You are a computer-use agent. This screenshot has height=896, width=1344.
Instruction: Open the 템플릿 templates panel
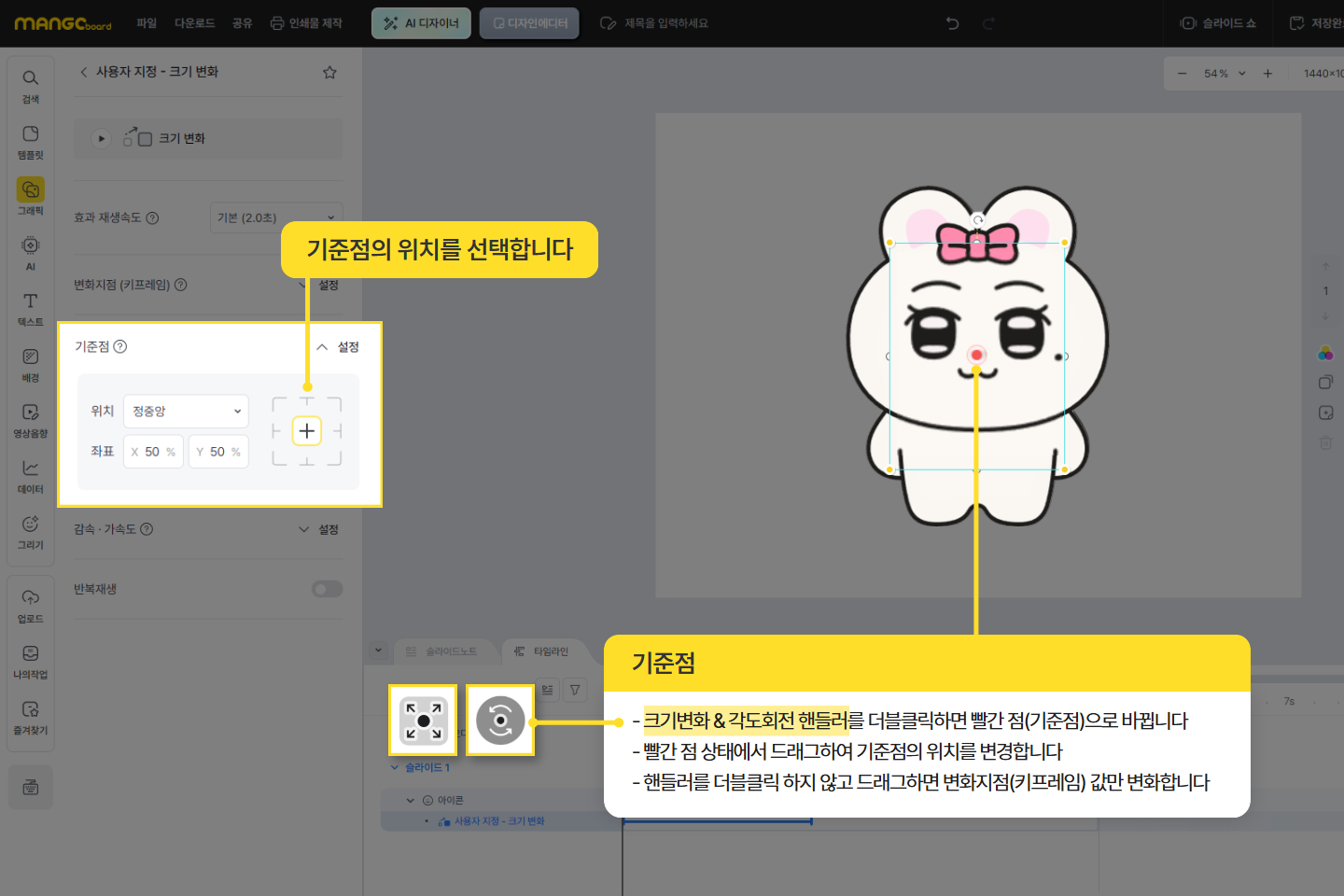(30, 141)
